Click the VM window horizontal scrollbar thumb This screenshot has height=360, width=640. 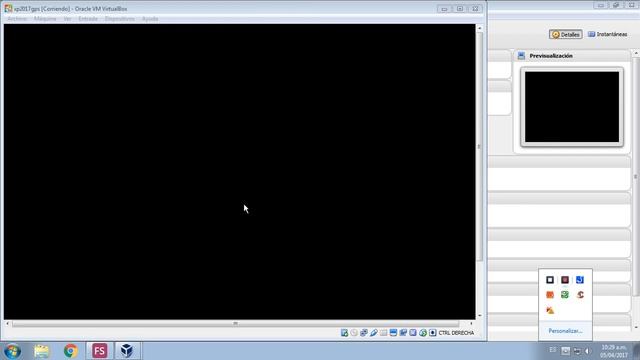tap(236, 324)
